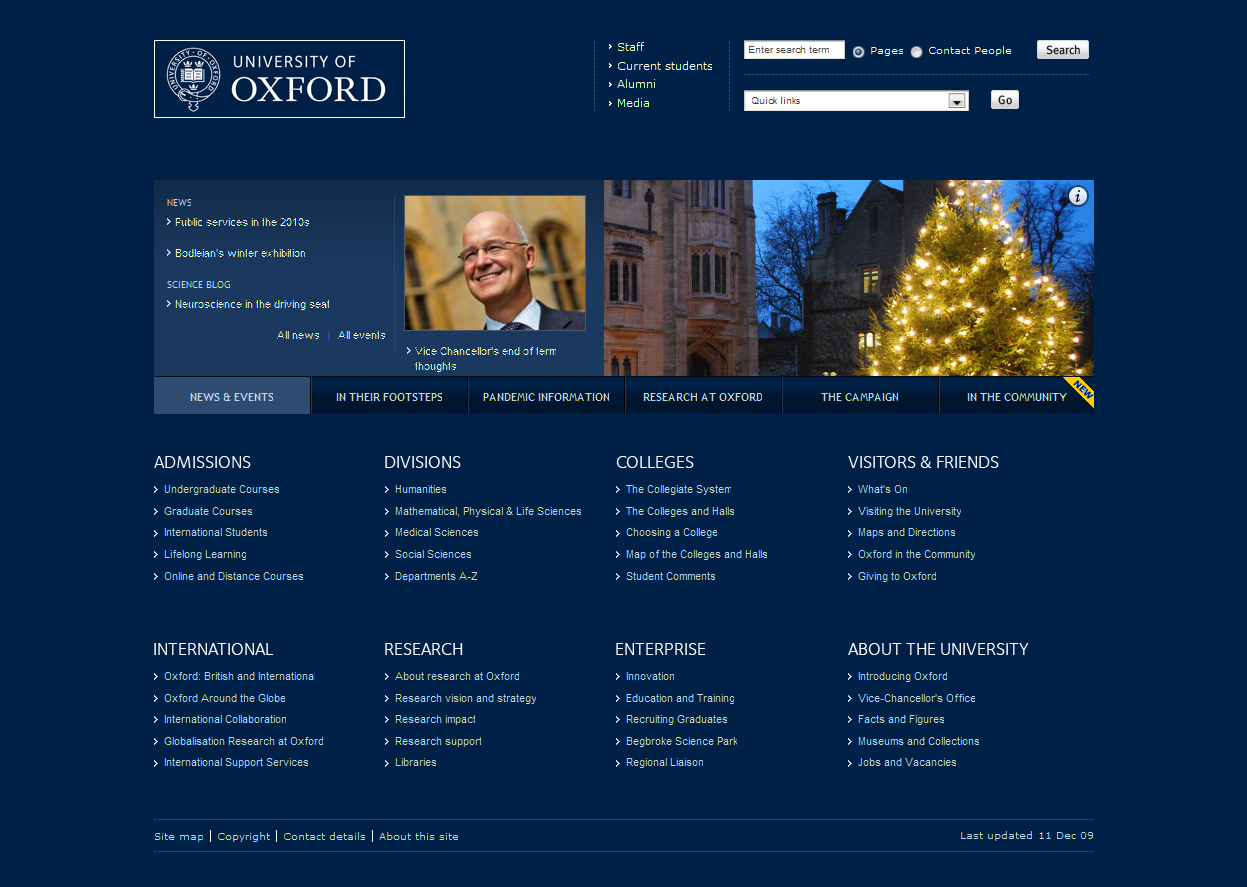Open the Site map footer link
Screen dimensions: 1247x887
[179, 837]
